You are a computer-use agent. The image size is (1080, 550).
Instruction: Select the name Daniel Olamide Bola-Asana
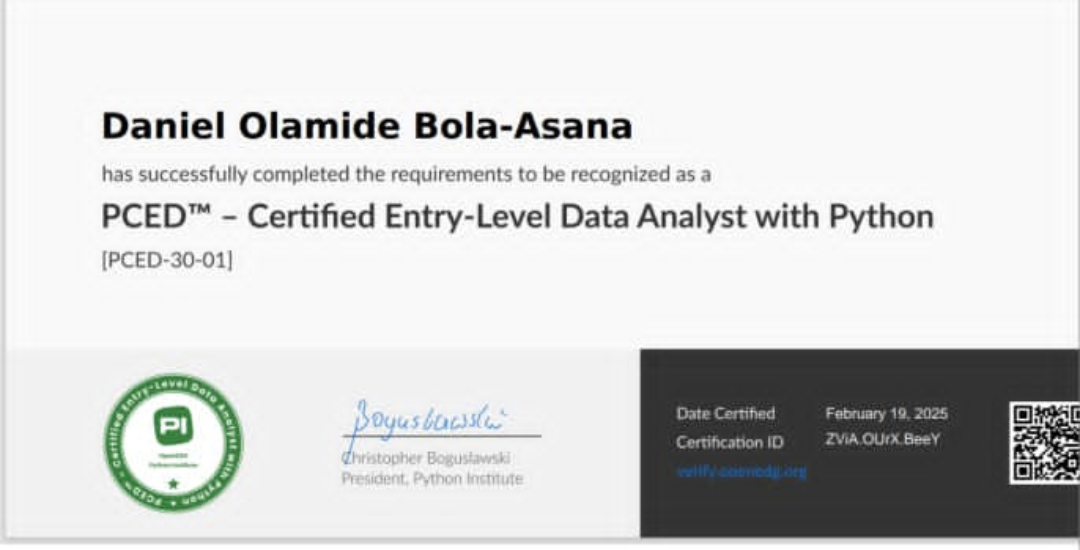click(x=366, y=127)
